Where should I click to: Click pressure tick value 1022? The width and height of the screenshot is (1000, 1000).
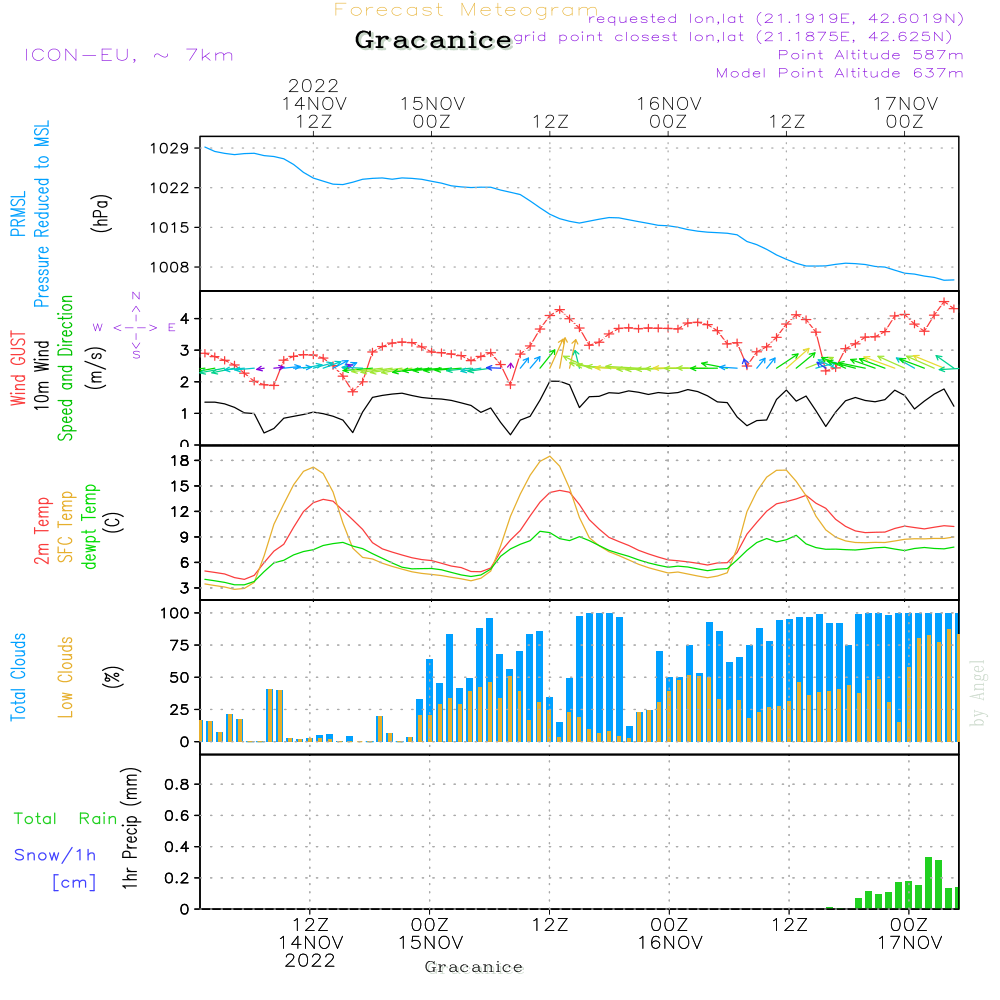(169, 188)
